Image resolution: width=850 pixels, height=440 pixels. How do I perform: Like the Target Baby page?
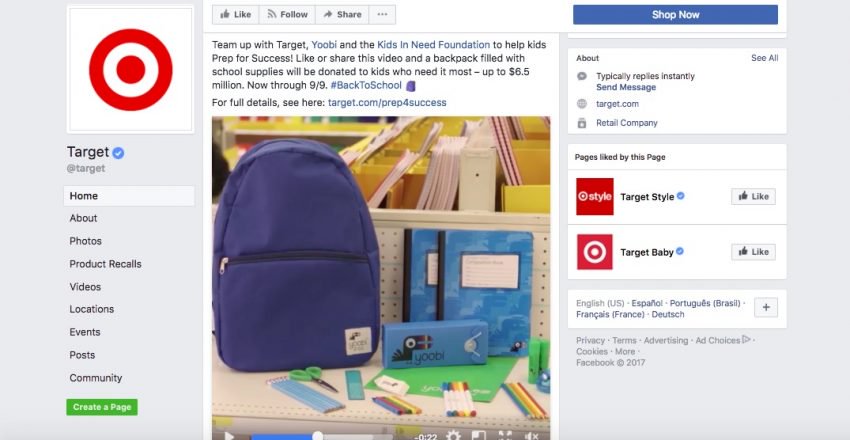753,252
